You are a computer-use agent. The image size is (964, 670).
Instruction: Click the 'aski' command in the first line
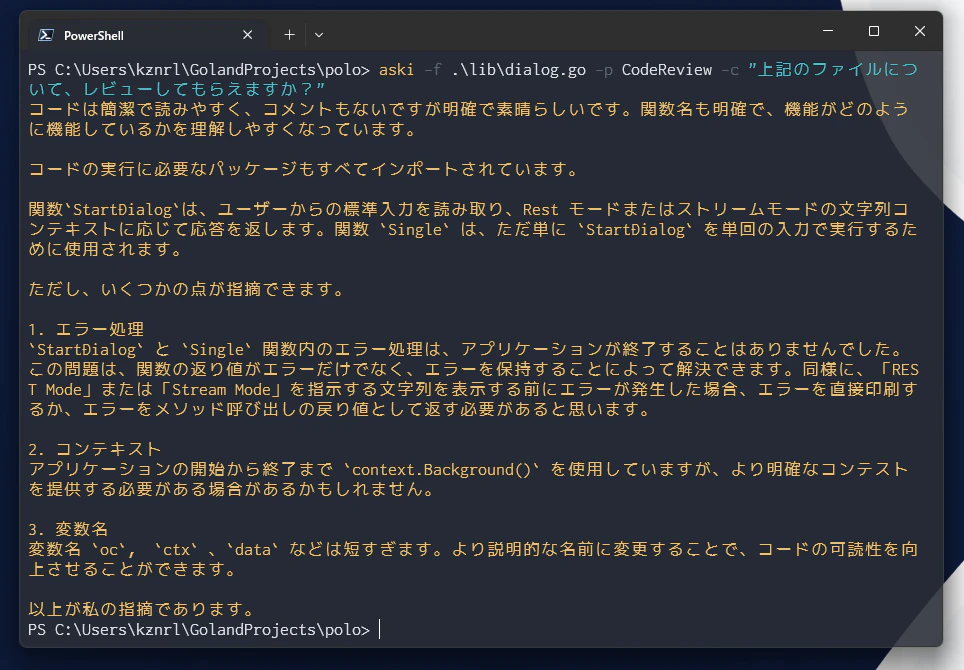397,69
